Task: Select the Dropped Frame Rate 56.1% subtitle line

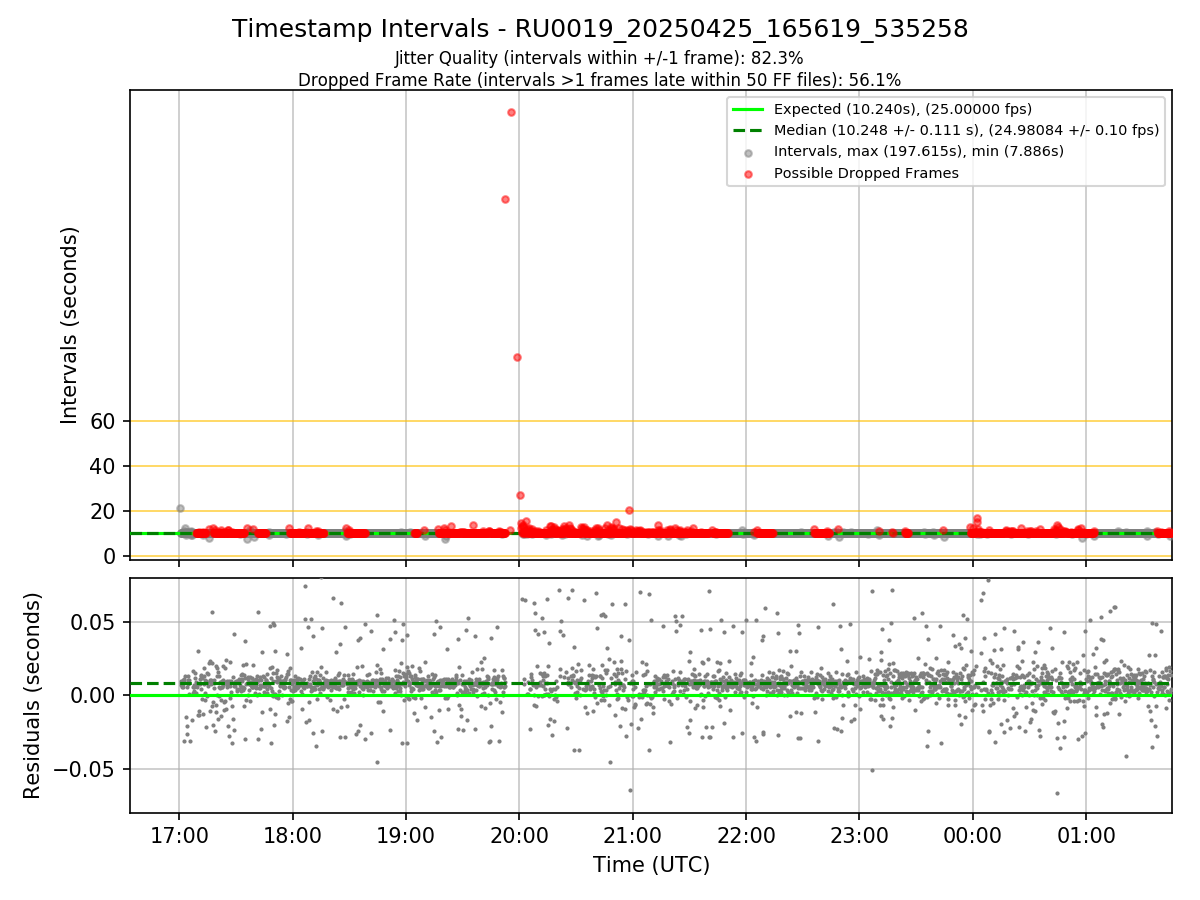Action: (x=600, y=80)
